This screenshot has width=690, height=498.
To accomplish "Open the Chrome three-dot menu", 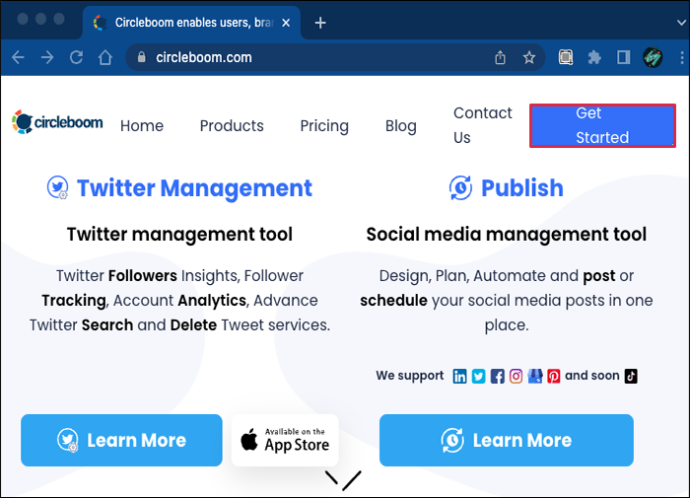I will point(682,57).
